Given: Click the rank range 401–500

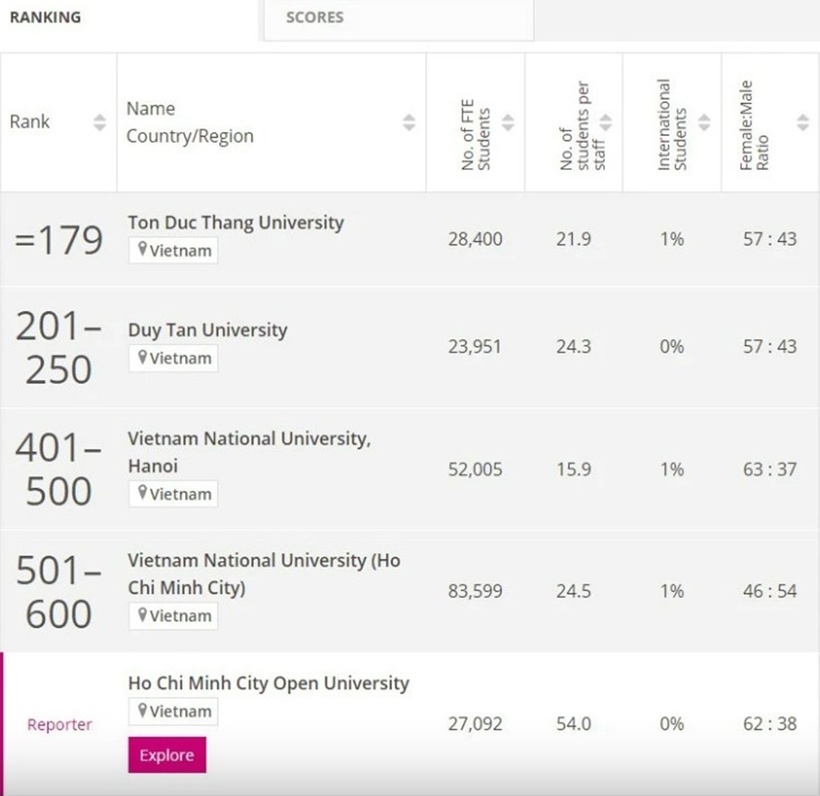Looking at the screenshot, I should pos(59,470).
